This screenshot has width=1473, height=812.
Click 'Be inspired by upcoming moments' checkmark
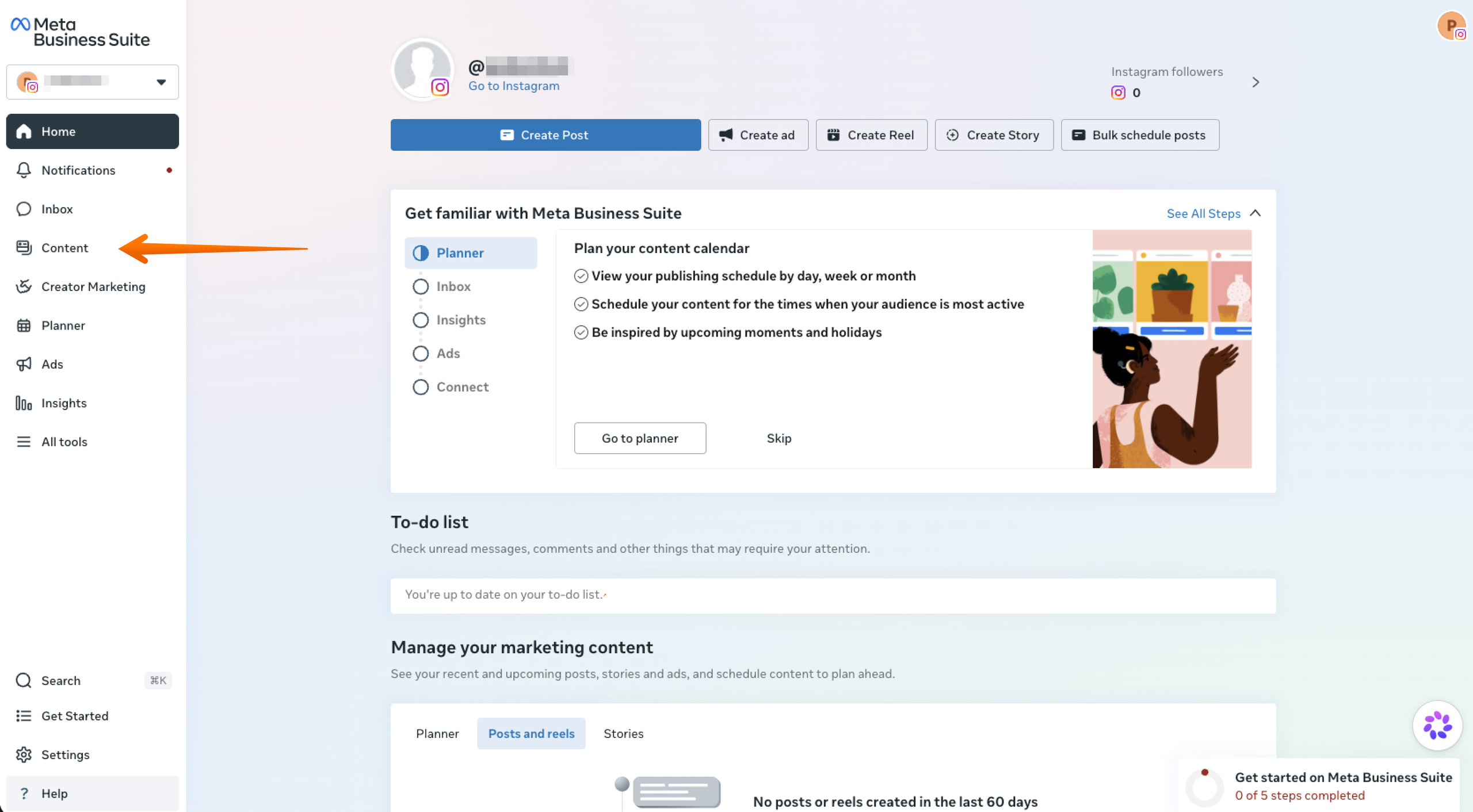581,332
